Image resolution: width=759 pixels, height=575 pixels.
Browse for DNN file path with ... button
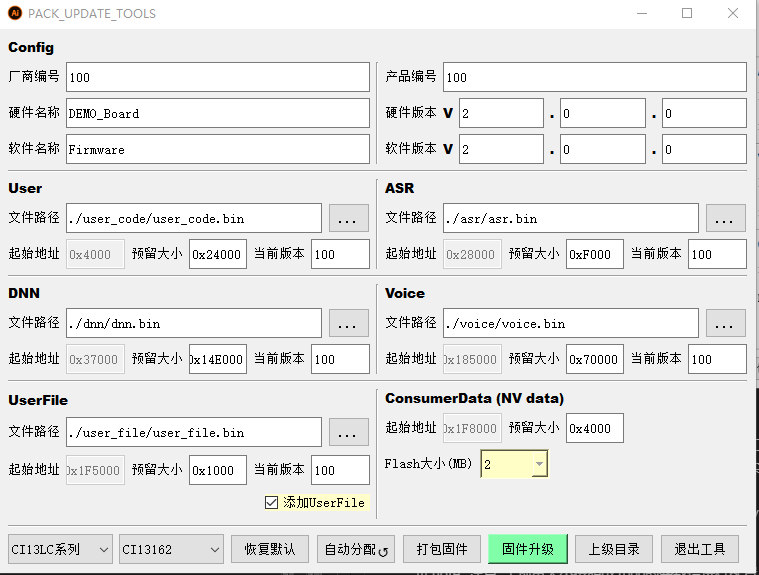[348, 324]
